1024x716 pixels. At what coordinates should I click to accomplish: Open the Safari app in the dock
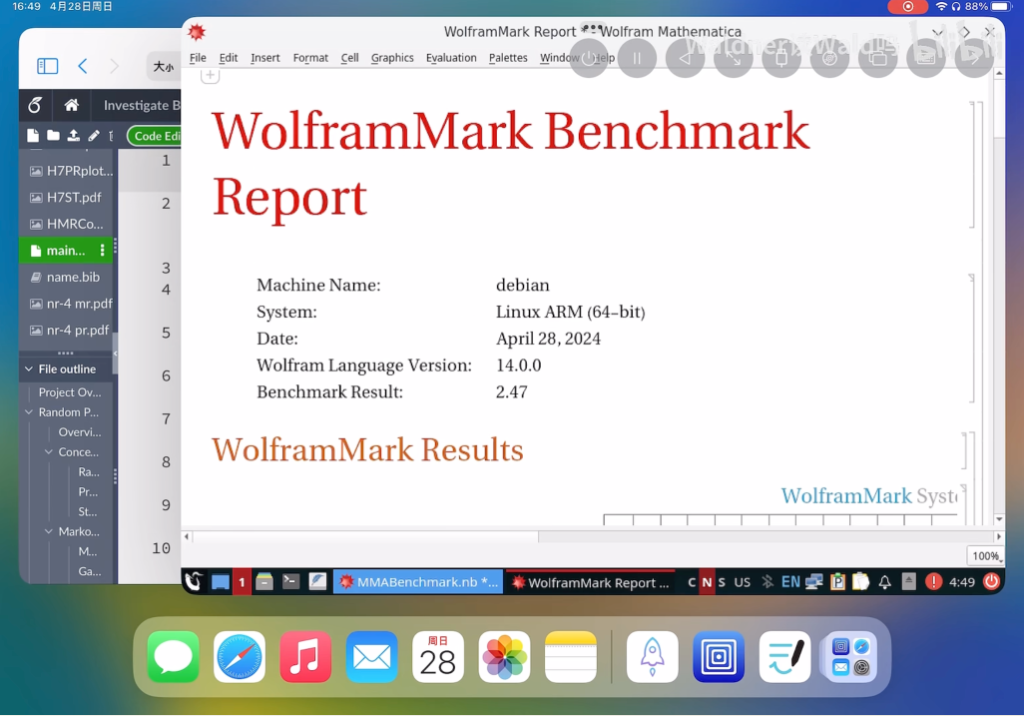[x=239, y=657]
